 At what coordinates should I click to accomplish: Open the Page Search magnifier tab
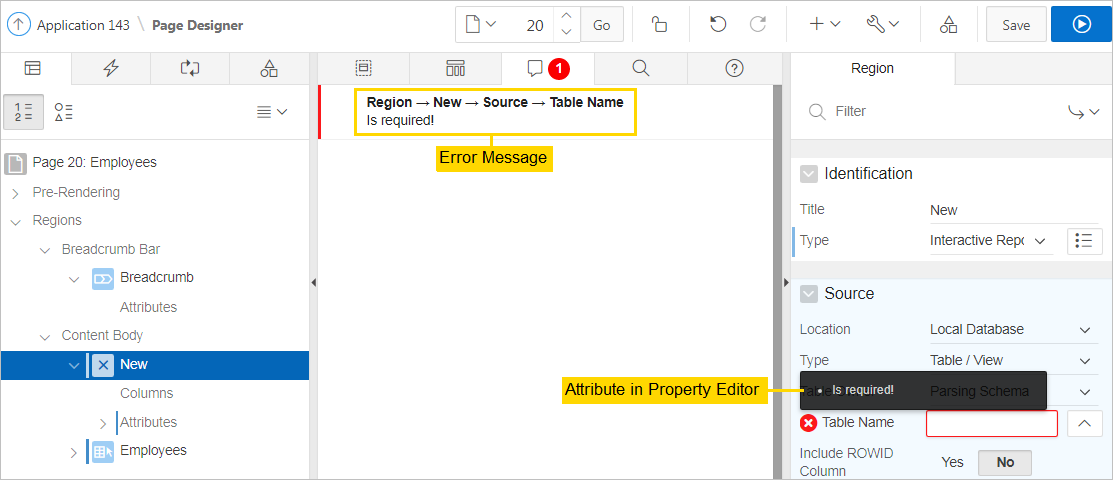(x=641, y=68)
